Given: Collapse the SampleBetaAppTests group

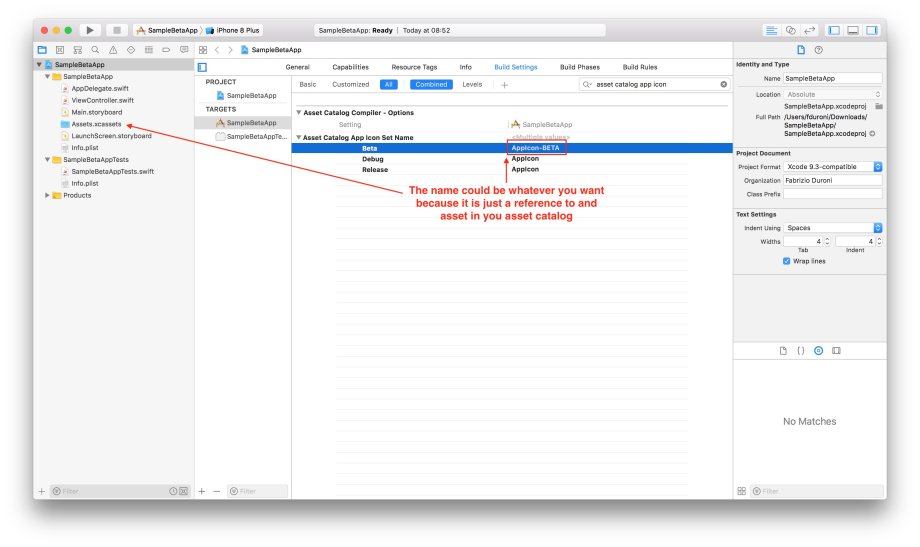Looking at the screenshot, I should (48, 160).
